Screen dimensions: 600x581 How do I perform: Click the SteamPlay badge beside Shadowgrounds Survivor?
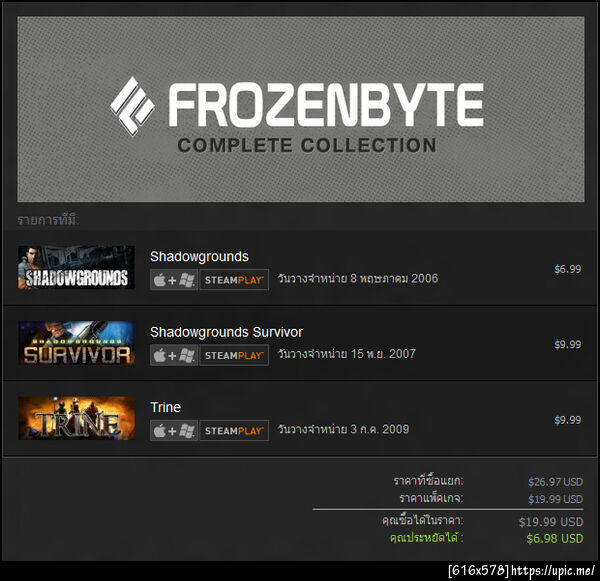[234, 355]
